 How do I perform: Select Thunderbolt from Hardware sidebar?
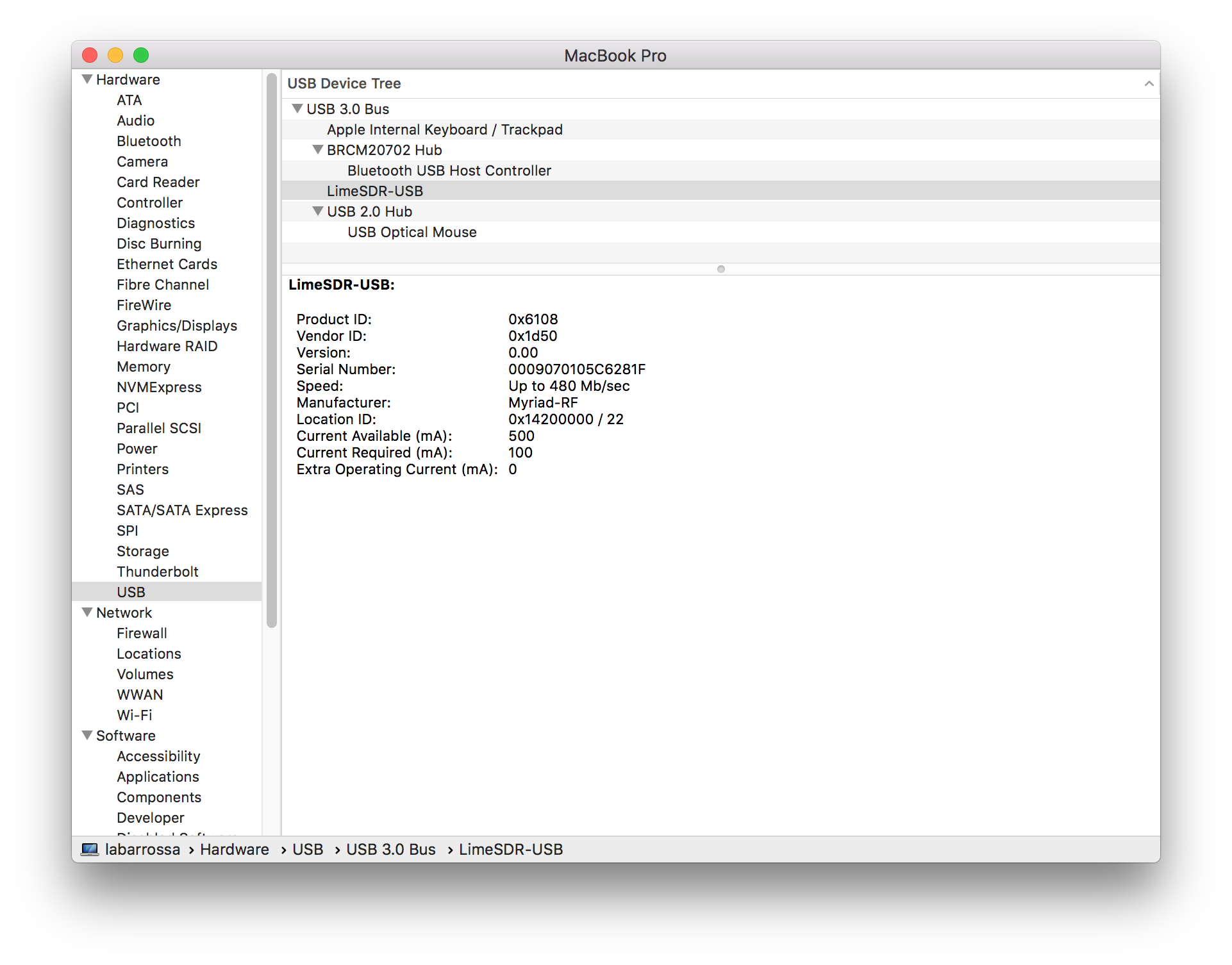pos(158,570)
